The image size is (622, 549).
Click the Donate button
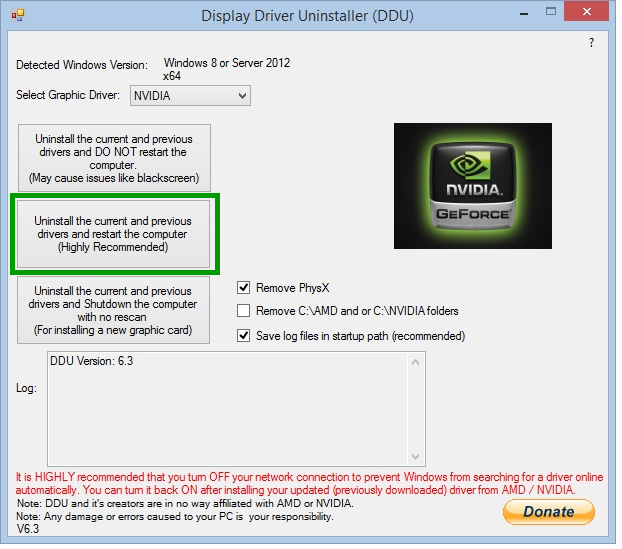tap(549, 512)
